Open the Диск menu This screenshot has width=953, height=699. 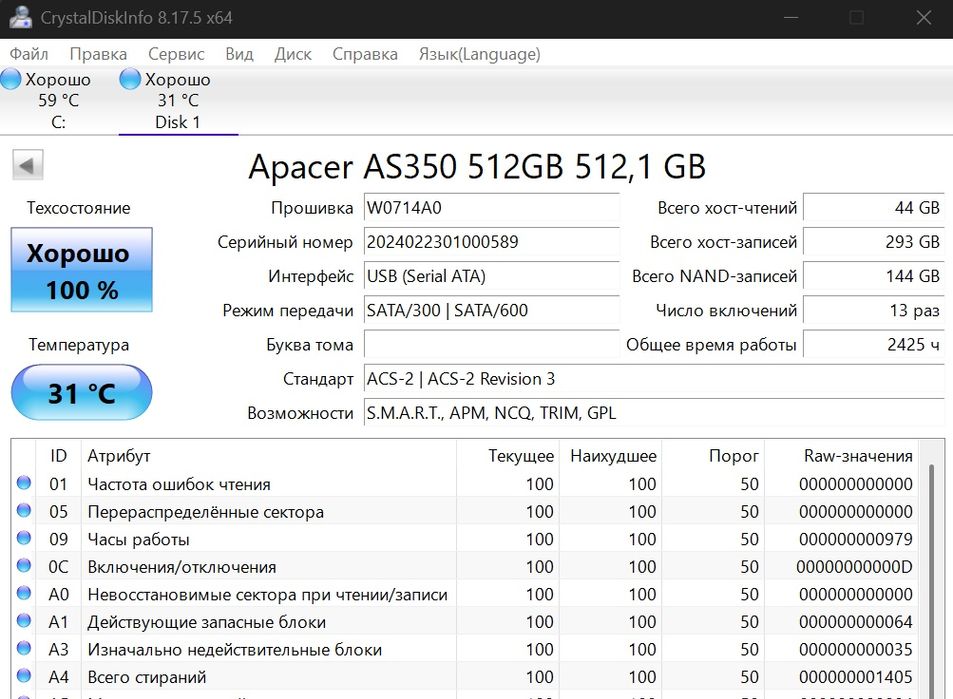click(x=293, y=54)
